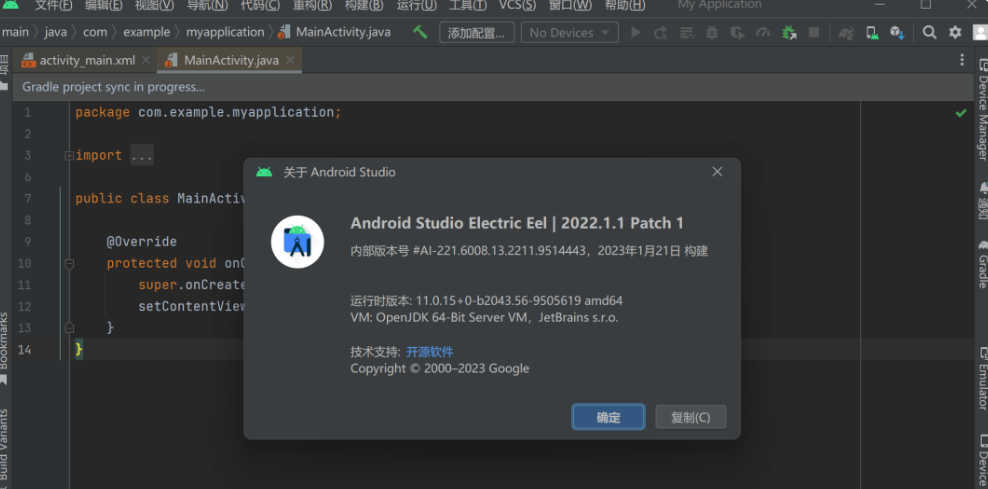988x489 pixels.
Task: Open the Emulator side panel
Action: click(x=982, y=379)
